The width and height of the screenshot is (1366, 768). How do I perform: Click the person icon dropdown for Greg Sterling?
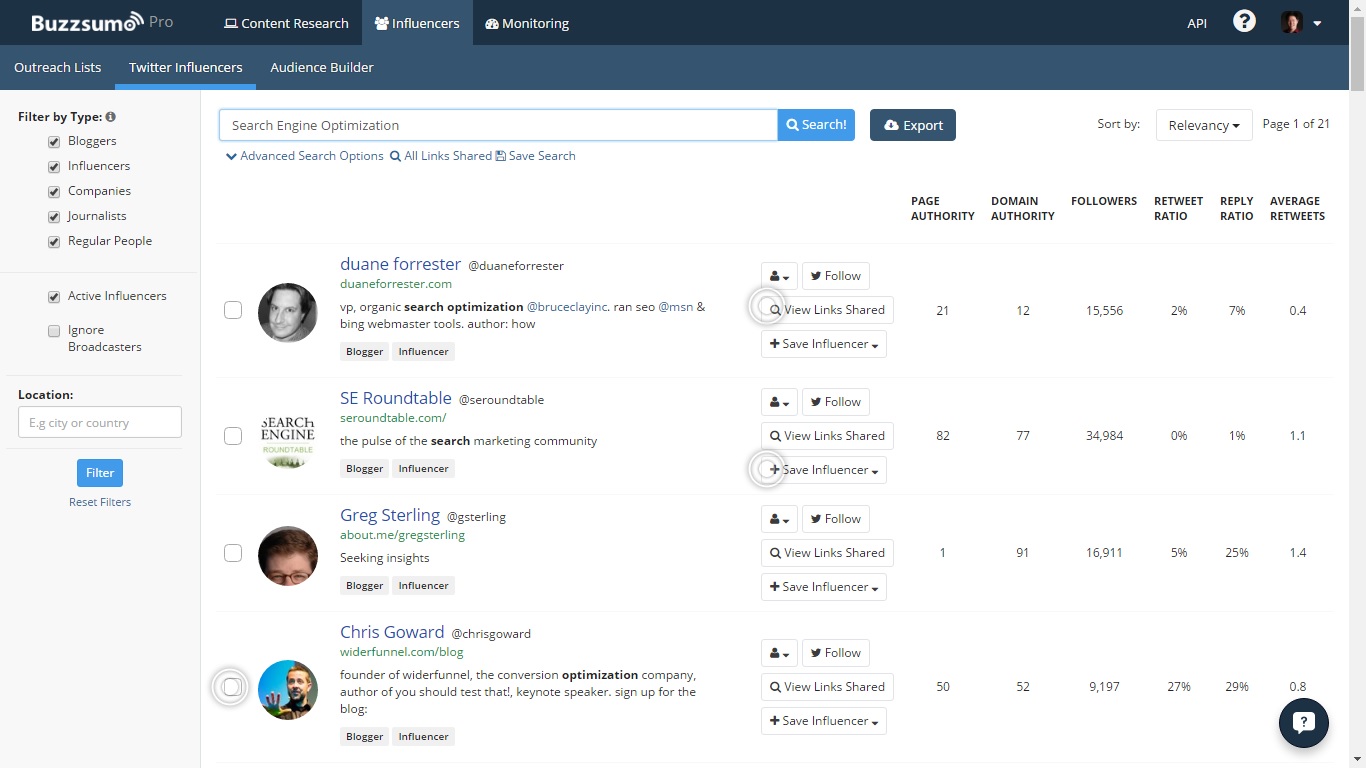pyautogui.click(x=779, y=519)
